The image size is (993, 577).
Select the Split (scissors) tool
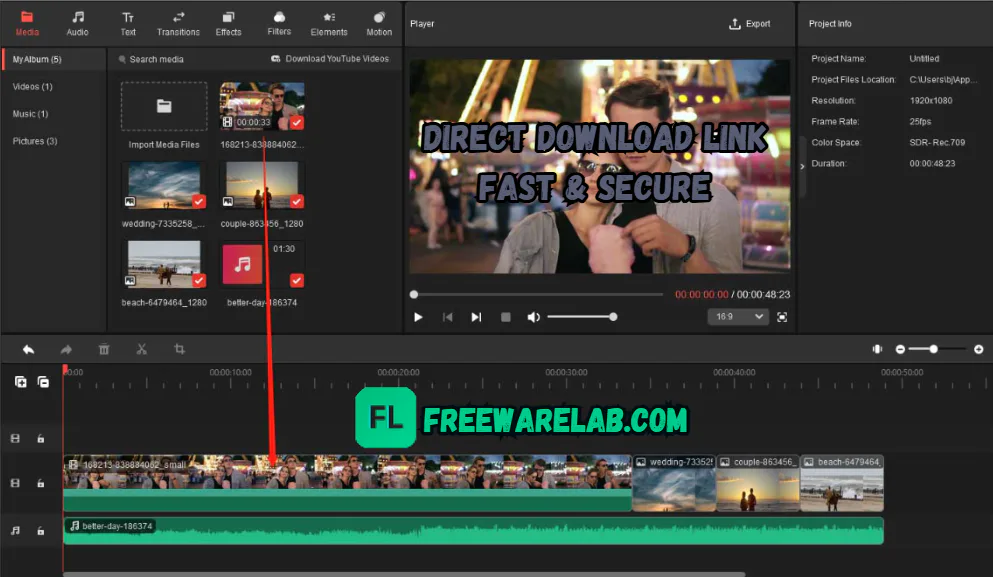point(141,349)
